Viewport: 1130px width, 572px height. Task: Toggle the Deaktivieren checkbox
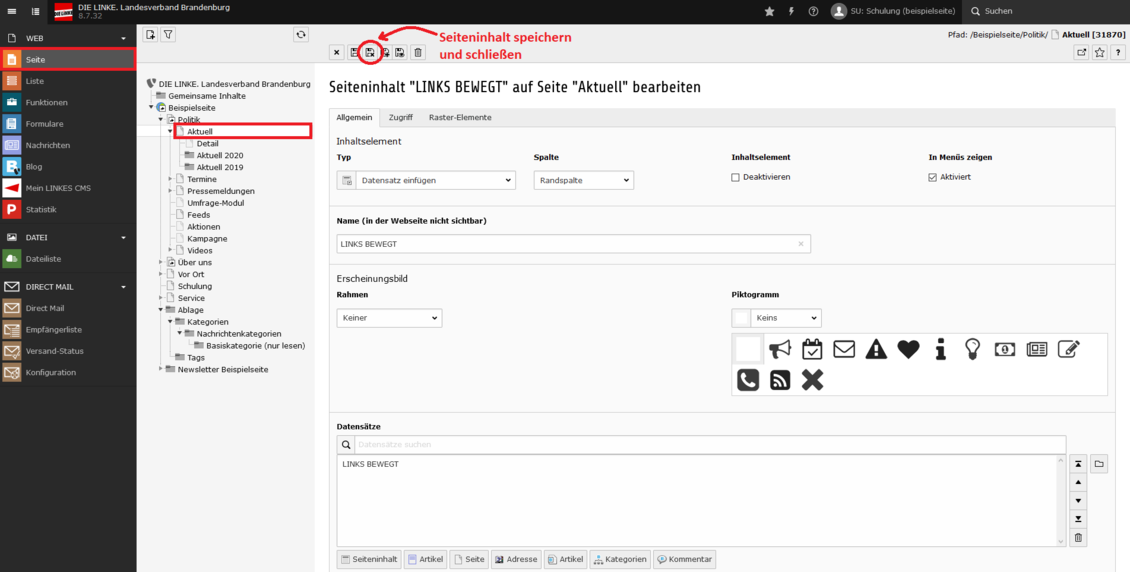(x=736, y=177)
